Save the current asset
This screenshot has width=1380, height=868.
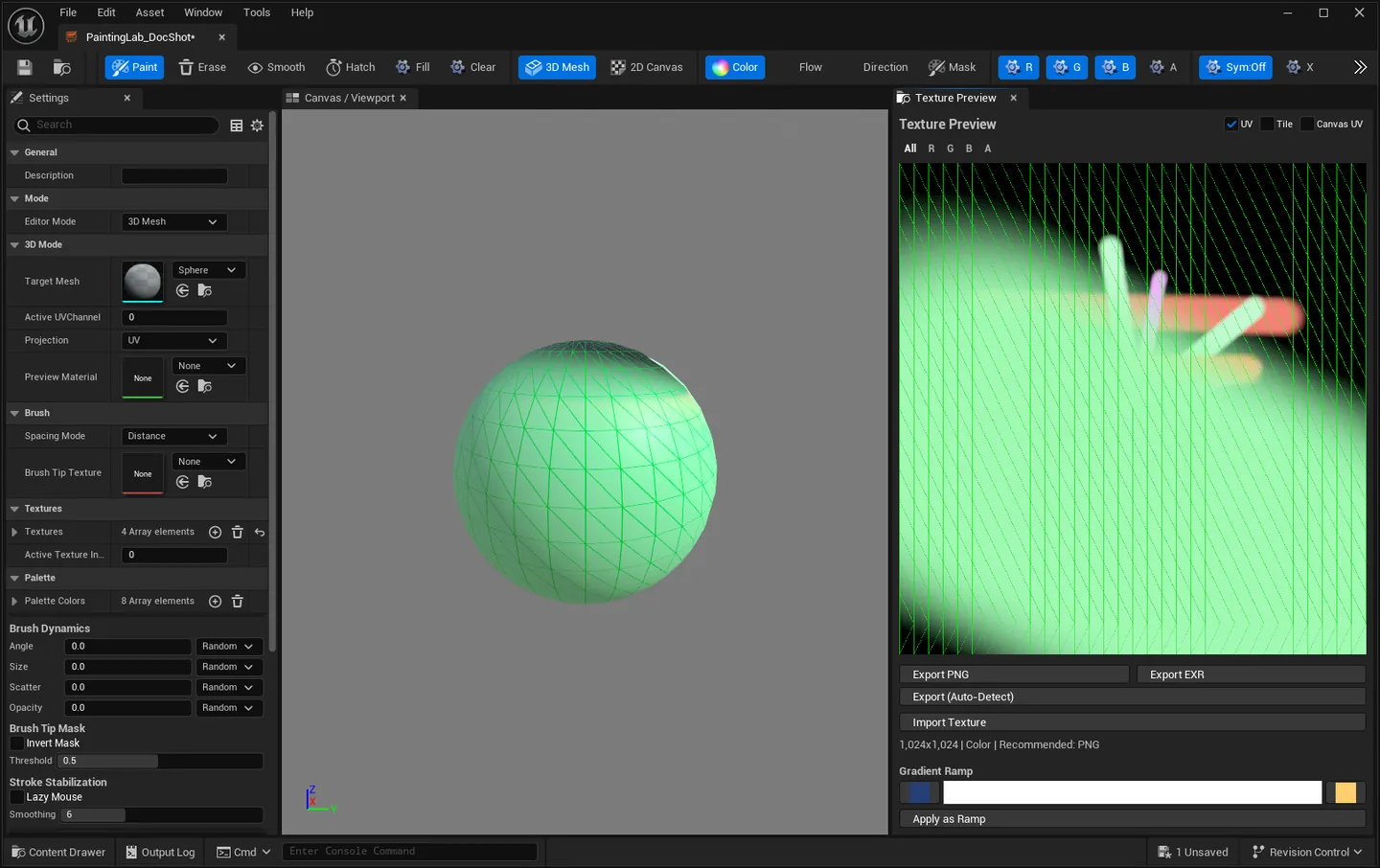(25, 67)
